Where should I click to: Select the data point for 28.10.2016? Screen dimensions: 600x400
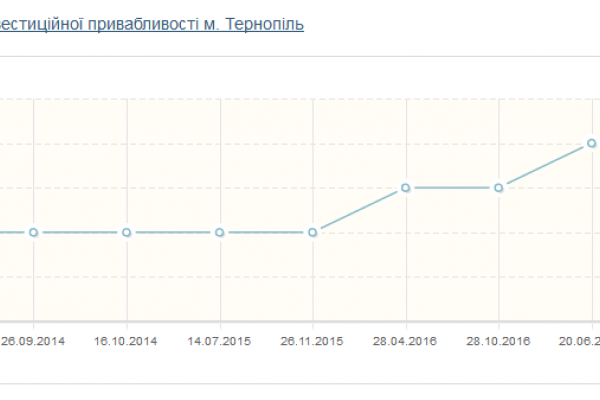point(498,188)
